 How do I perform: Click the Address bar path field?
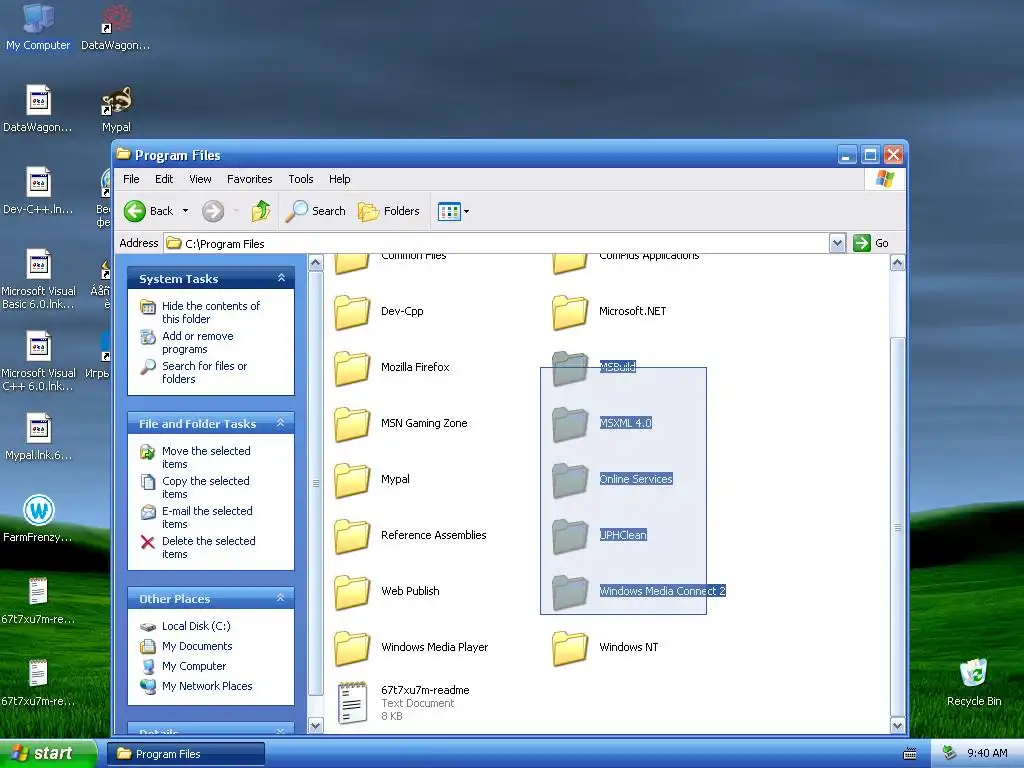[496, 244]
